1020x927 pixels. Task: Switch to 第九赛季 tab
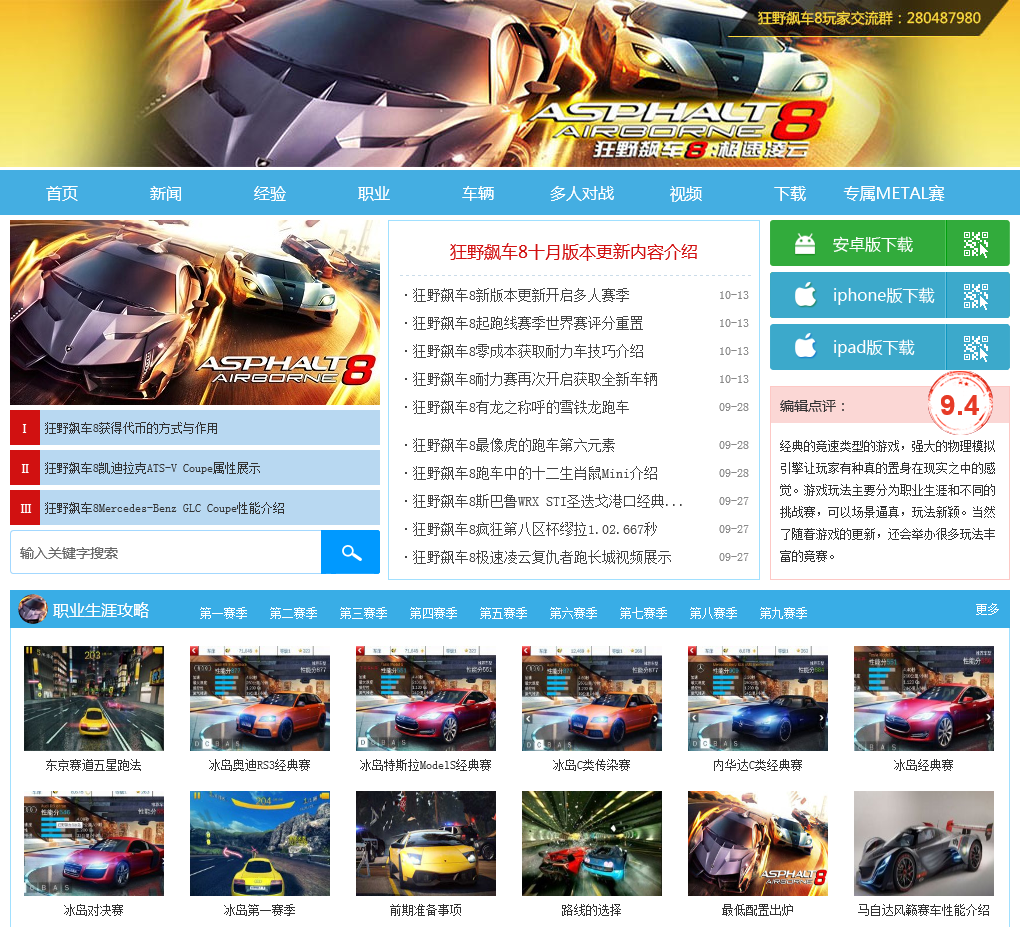pyautogui.click(x=784, y=613)
